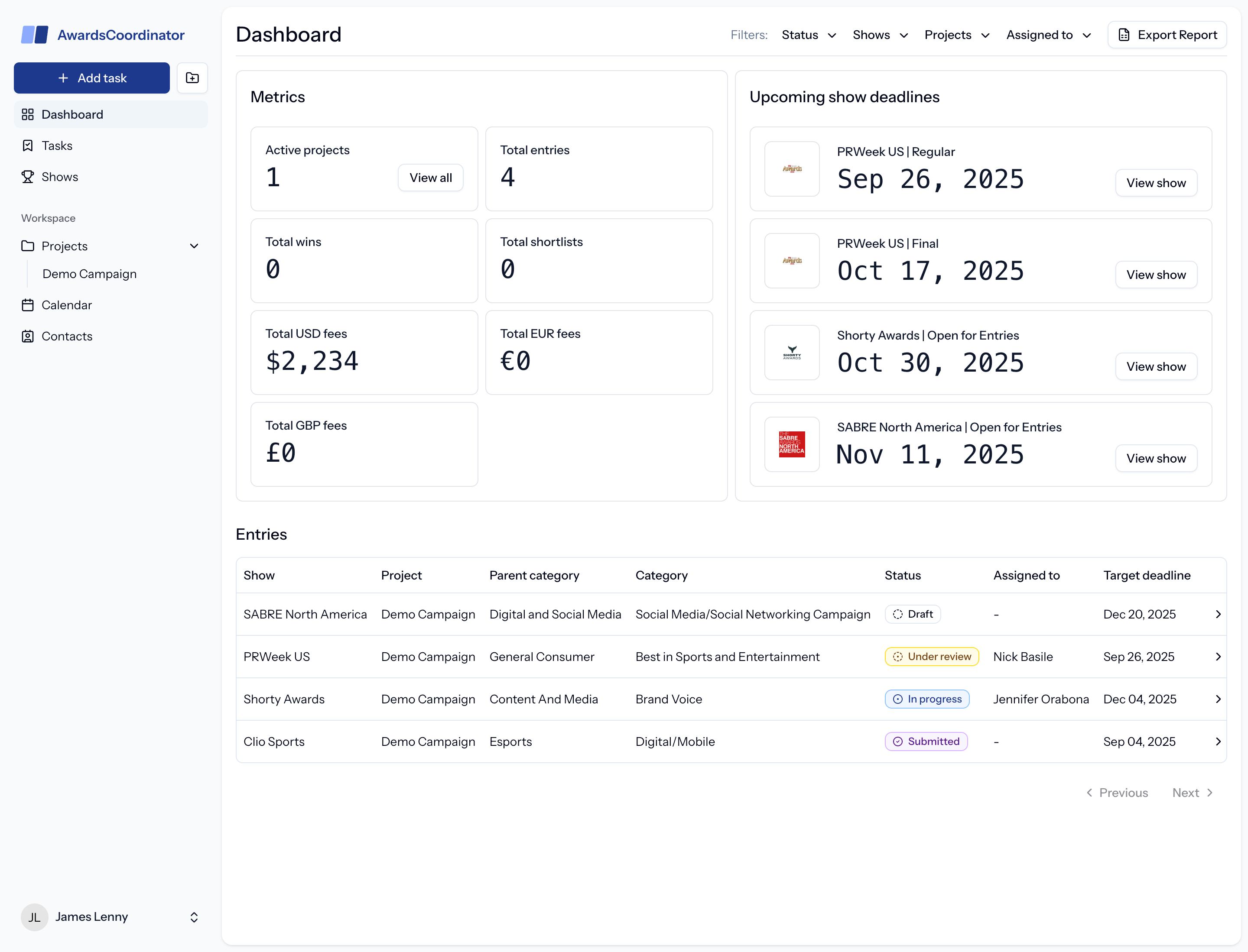Open the Calendar icon in Workspace

coord(28,305)
